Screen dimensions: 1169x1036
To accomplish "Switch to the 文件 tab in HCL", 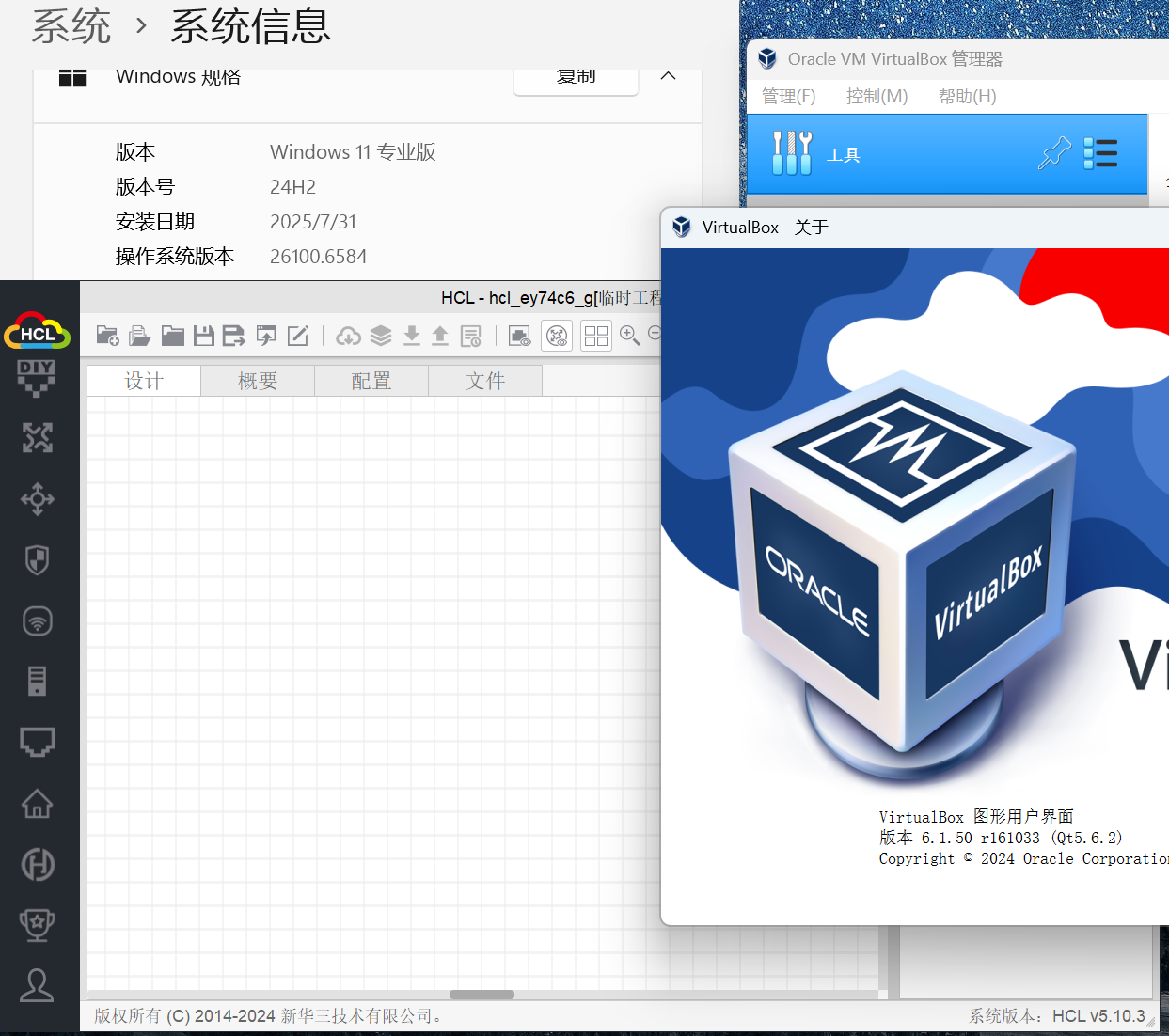I will [485, 381].
